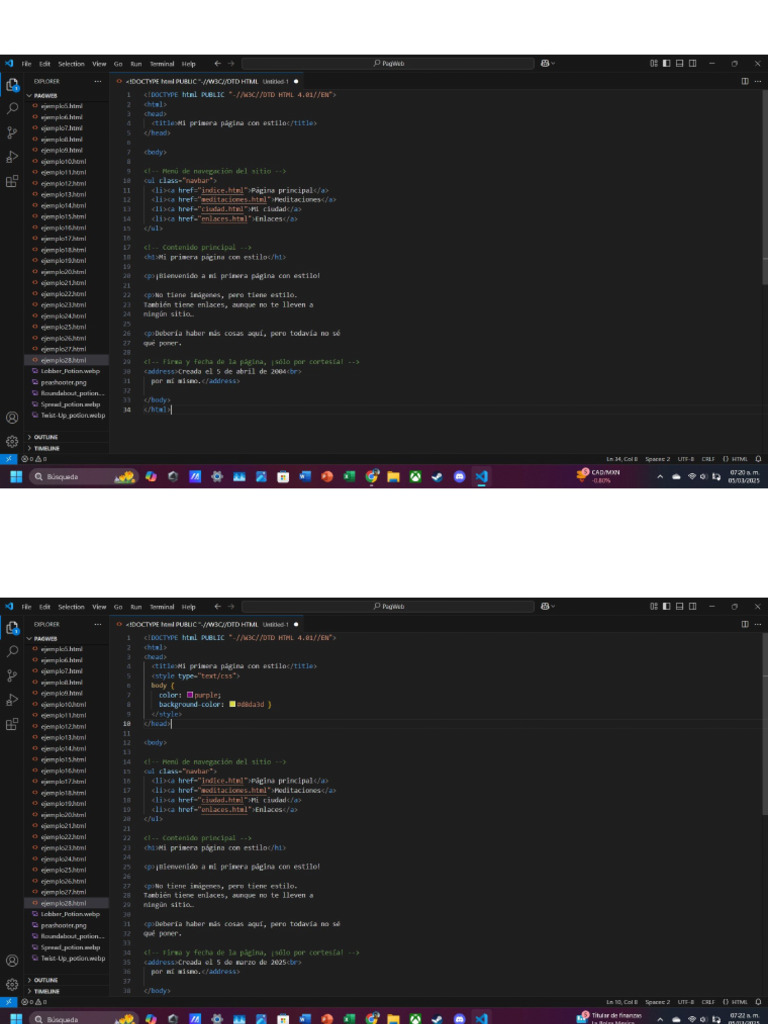The image size is (768, 1024).
Task: Open Edit menu in the lower window
Action: [x=44, y=607]
